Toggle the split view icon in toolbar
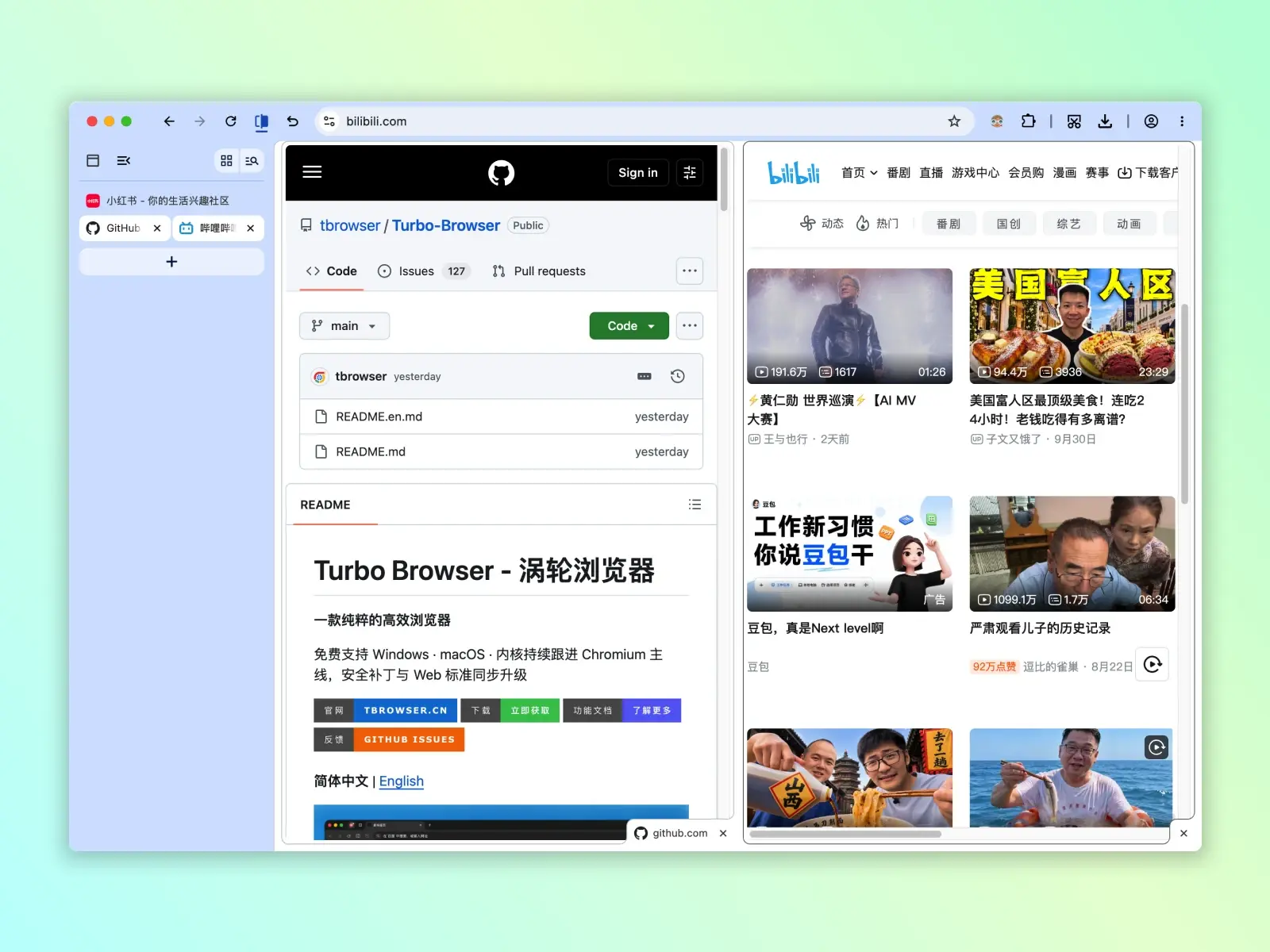This screenshot has width=1270, height=952. click(x=261, y=121)
